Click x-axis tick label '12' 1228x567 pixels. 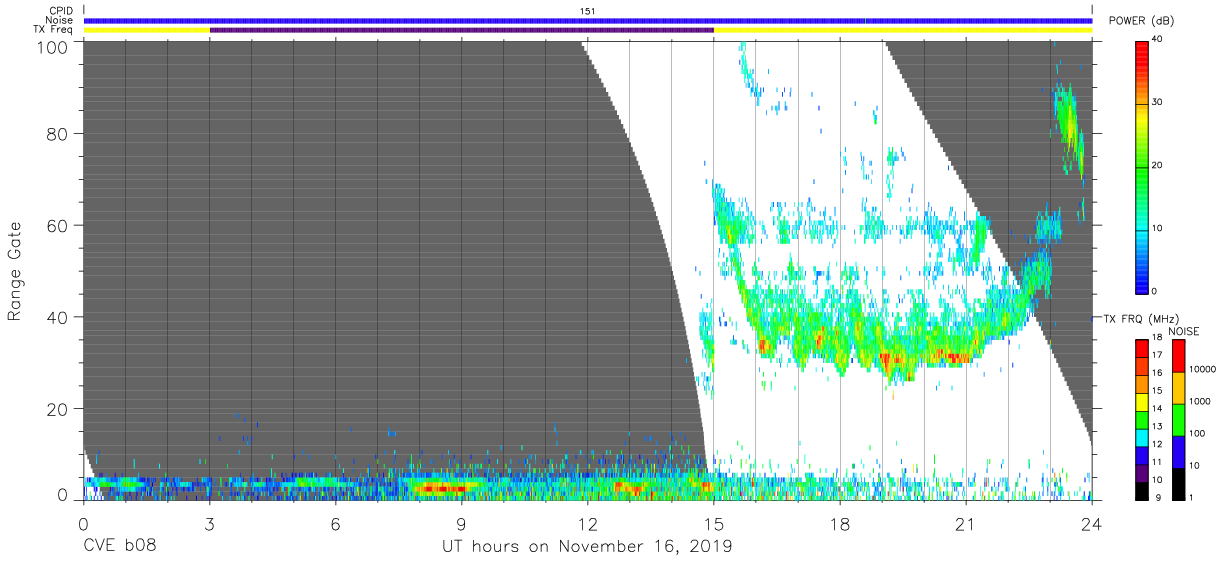[588, 525]
